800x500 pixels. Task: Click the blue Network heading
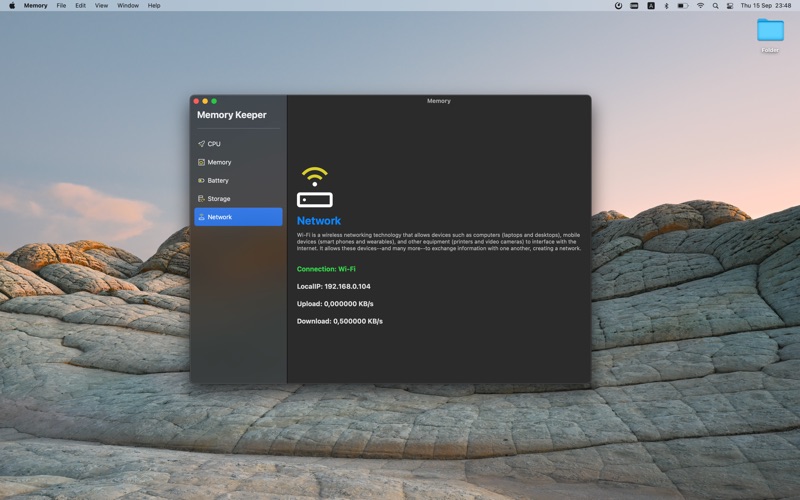pos(319,221)
